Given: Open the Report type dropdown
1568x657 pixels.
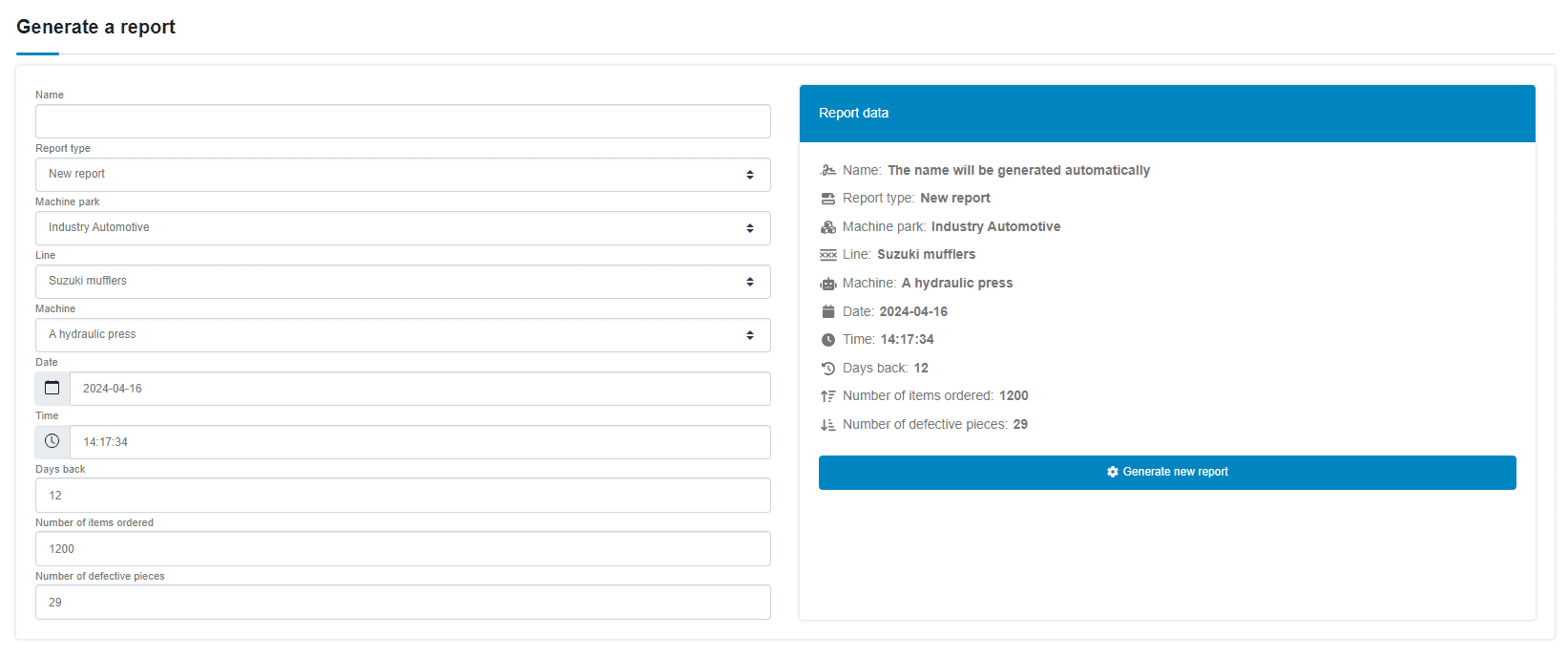Looking at the screenshot, I should tap(403, 175).
